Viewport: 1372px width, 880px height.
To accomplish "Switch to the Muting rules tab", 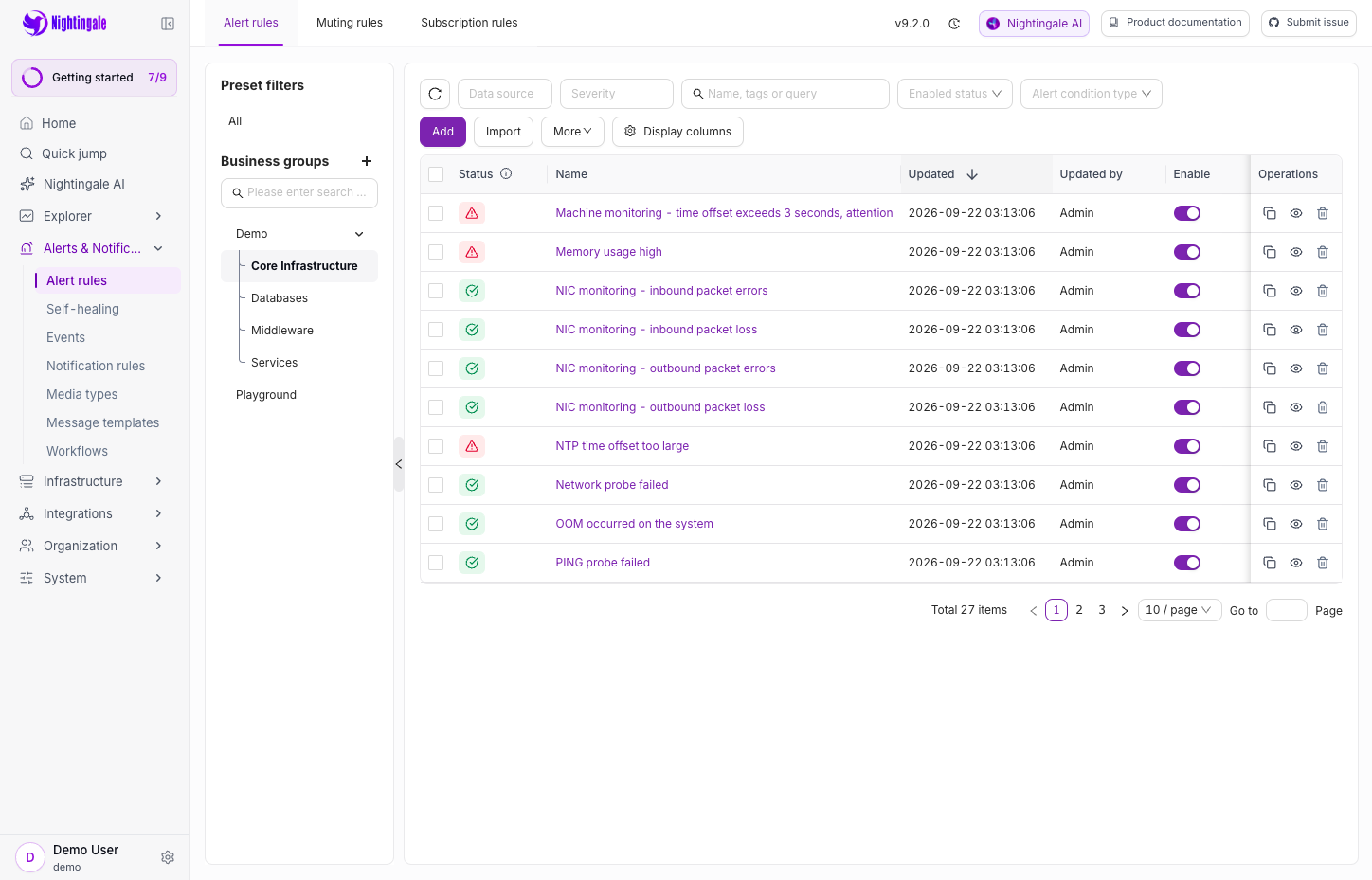I will [350, 23].
